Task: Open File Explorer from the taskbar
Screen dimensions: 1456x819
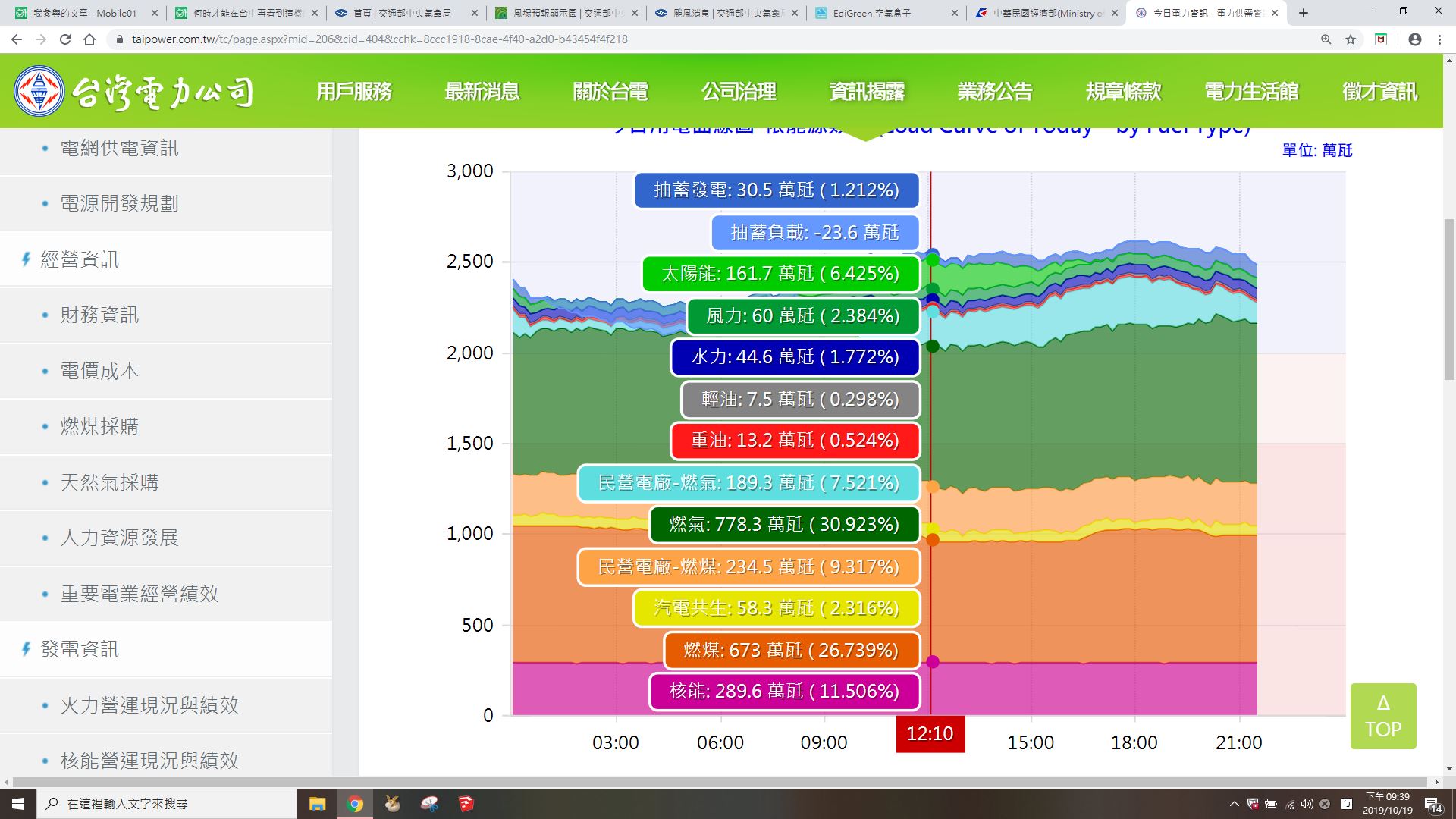Action: tap(317, 804)
